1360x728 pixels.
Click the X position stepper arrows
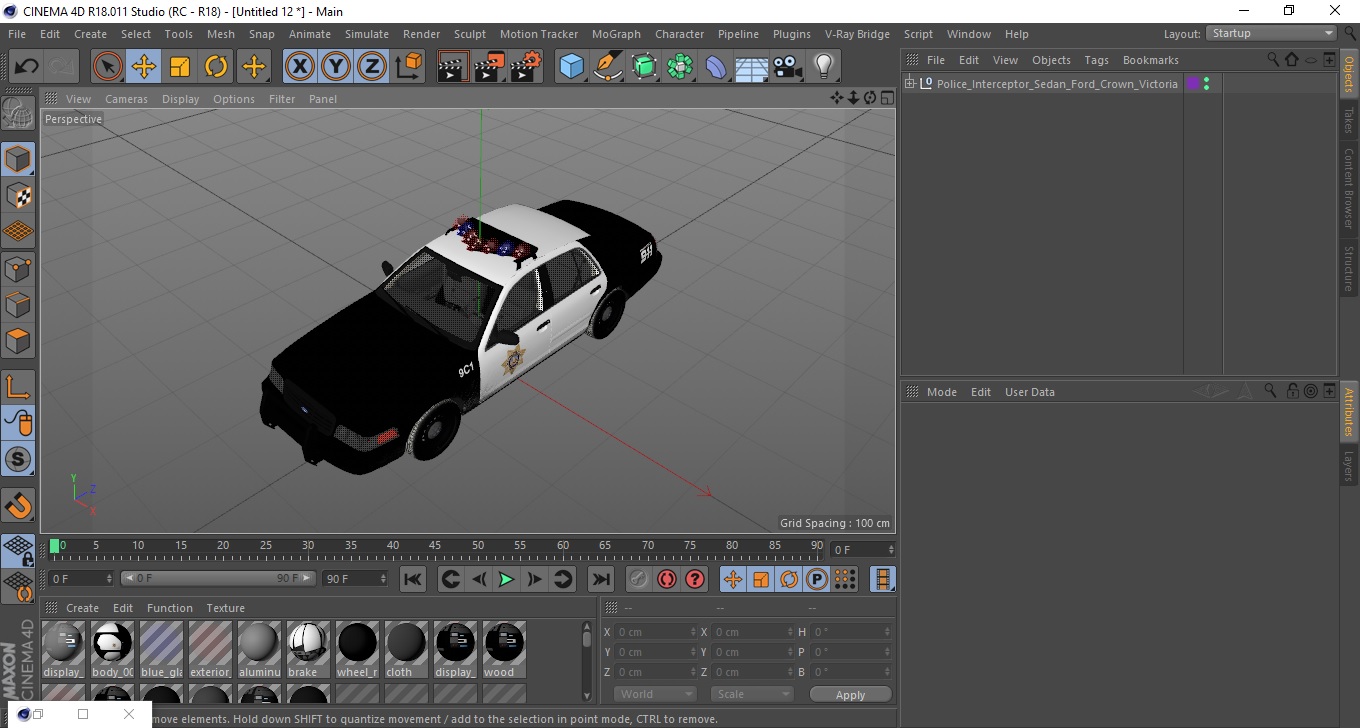694,632
